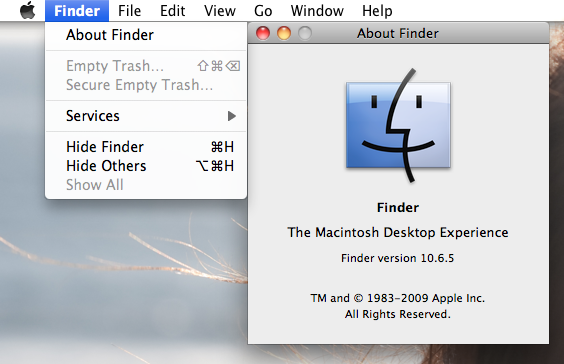Open the Go menu
Viewport: 564px width, 364px height.
click(x=263, y=11)
